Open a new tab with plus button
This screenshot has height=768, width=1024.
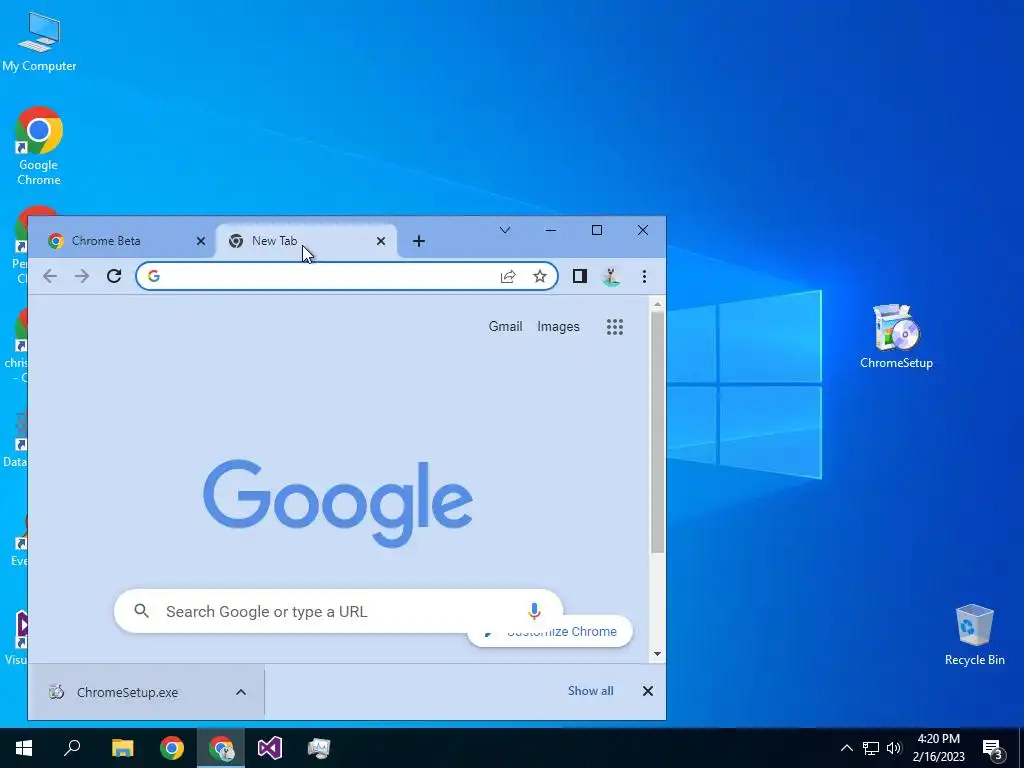419,241
